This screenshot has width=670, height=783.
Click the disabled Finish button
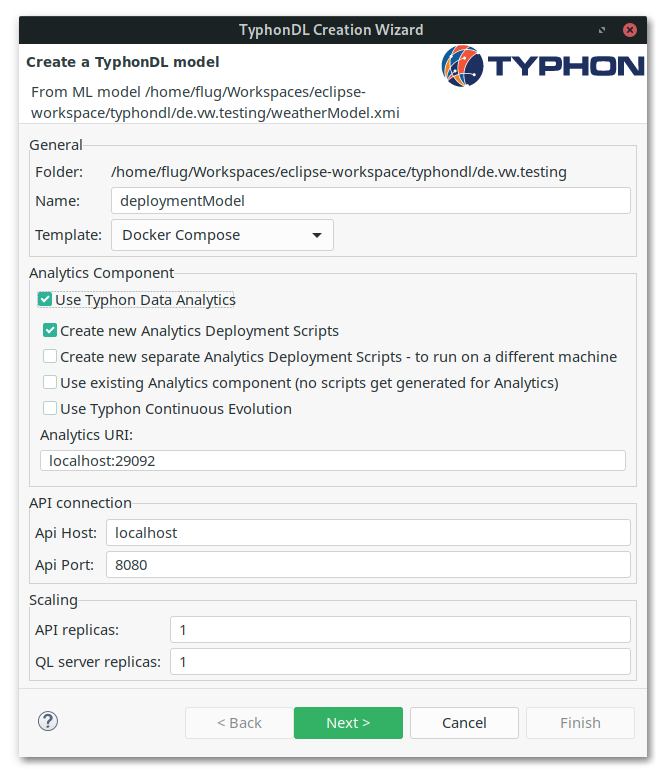point(580,723)
